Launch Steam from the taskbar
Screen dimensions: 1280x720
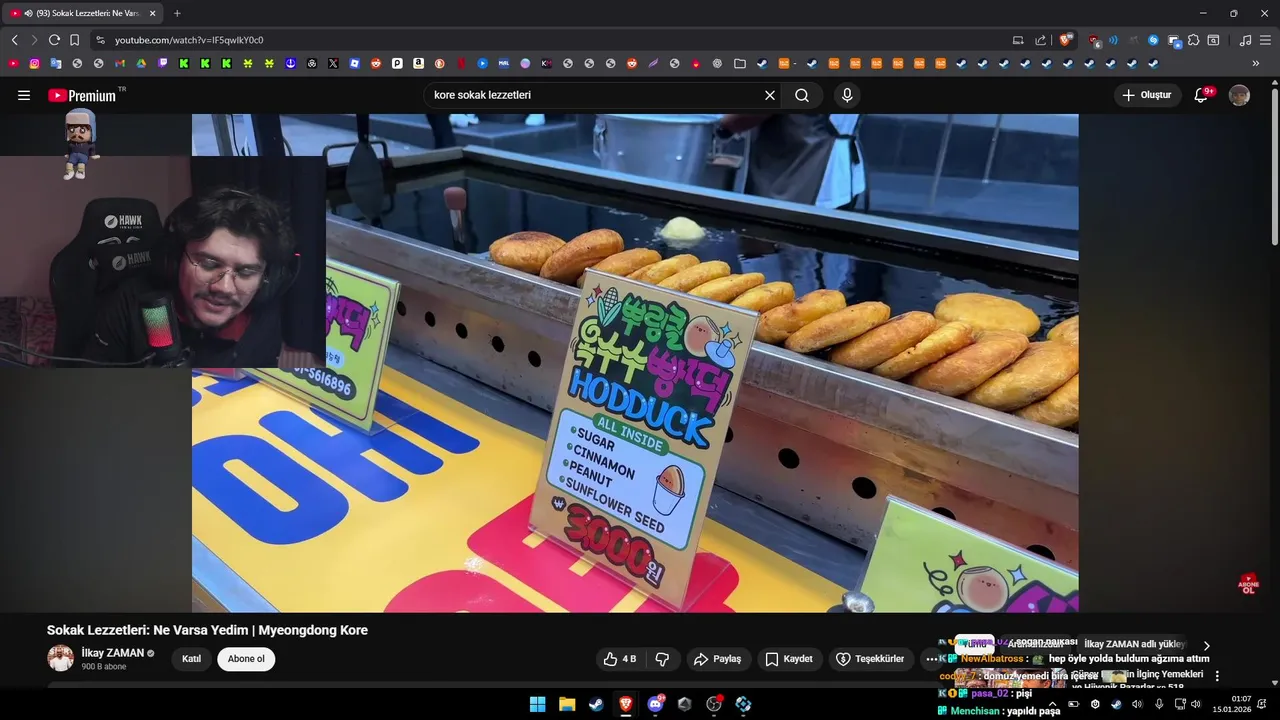point(596,704)
